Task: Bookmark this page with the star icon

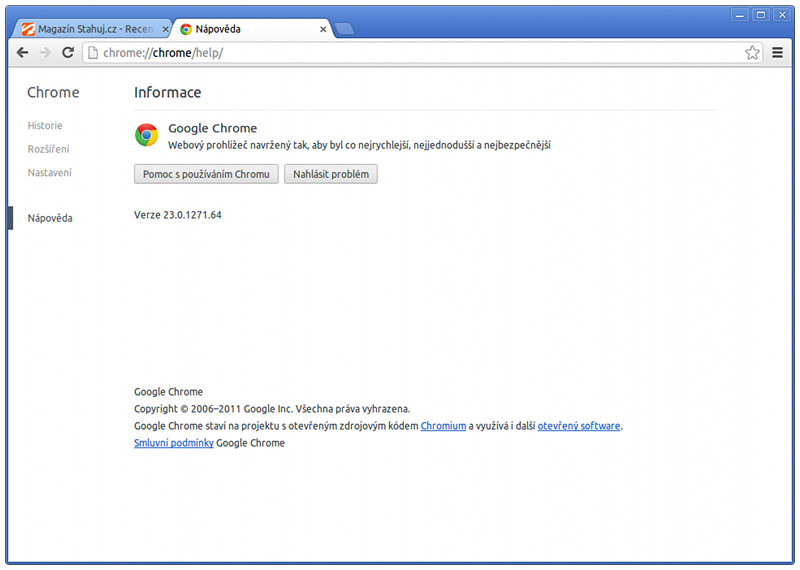Action: (752, 53)
